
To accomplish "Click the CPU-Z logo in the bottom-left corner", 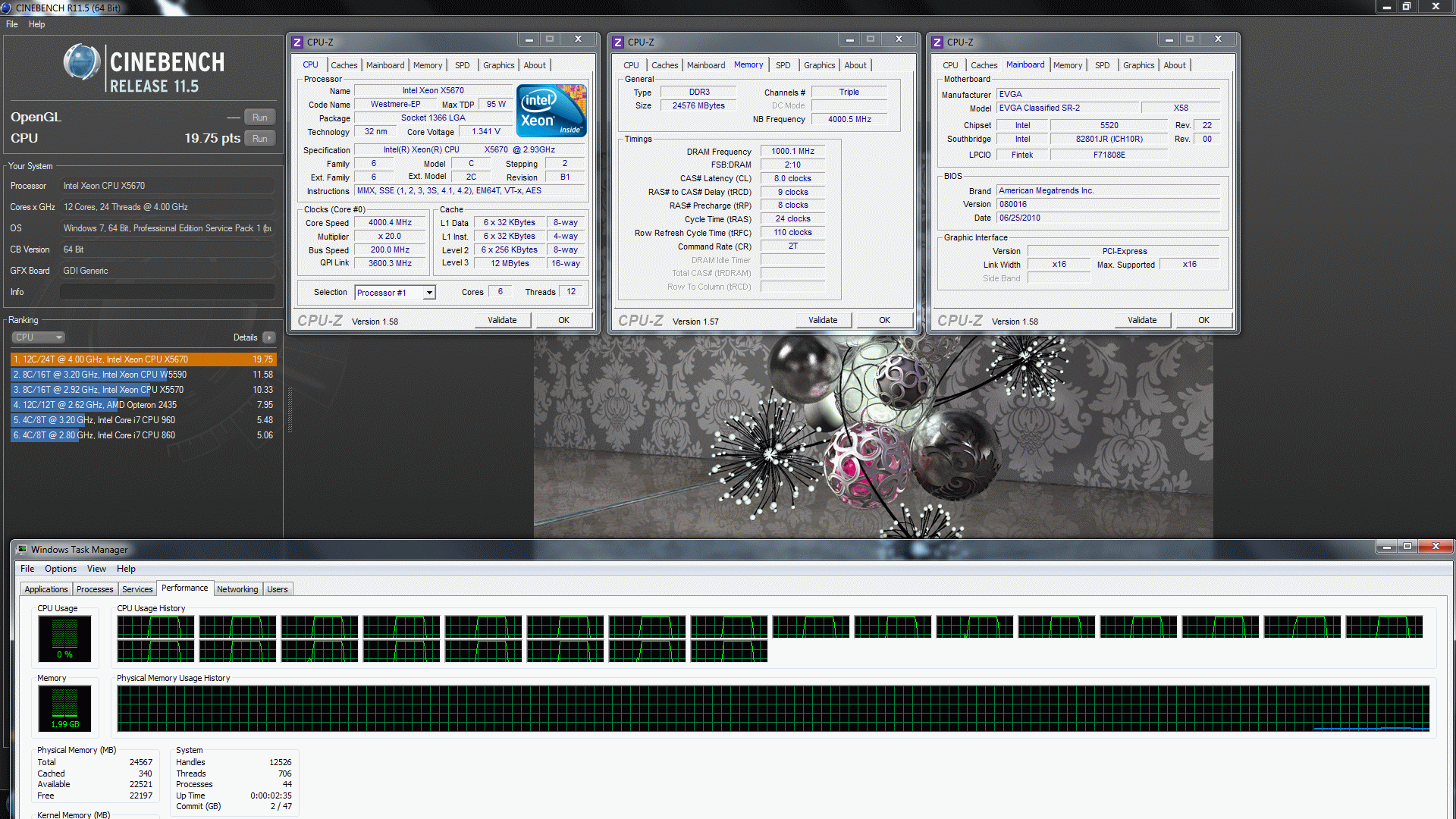I will point(319,320).
